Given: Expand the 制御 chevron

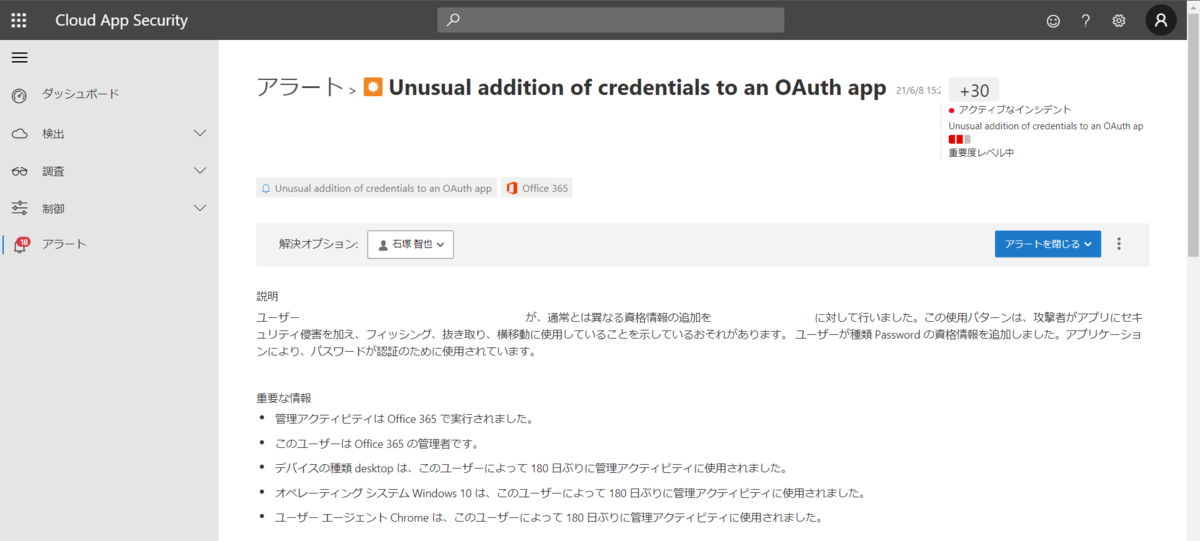Looking at the screenshot, I should [x=199, y=208].
